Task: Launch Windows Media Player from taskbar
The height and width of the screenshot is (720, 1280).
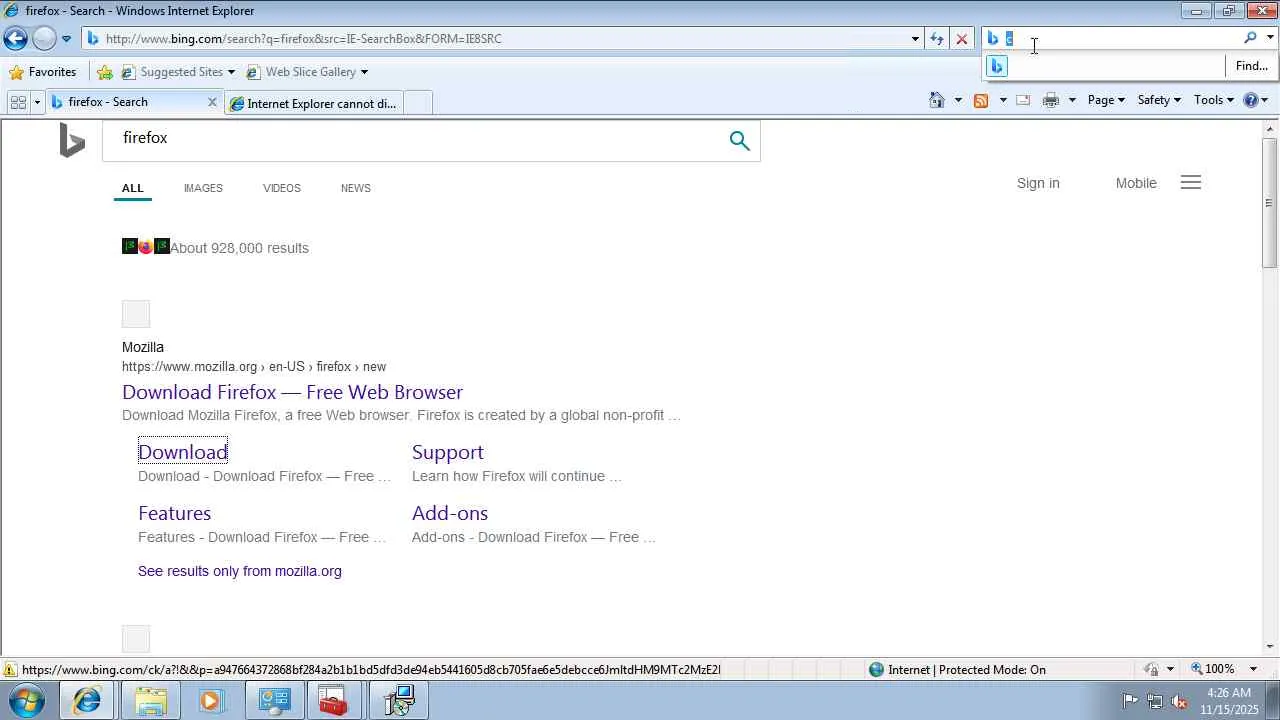Action: [211, 701]
